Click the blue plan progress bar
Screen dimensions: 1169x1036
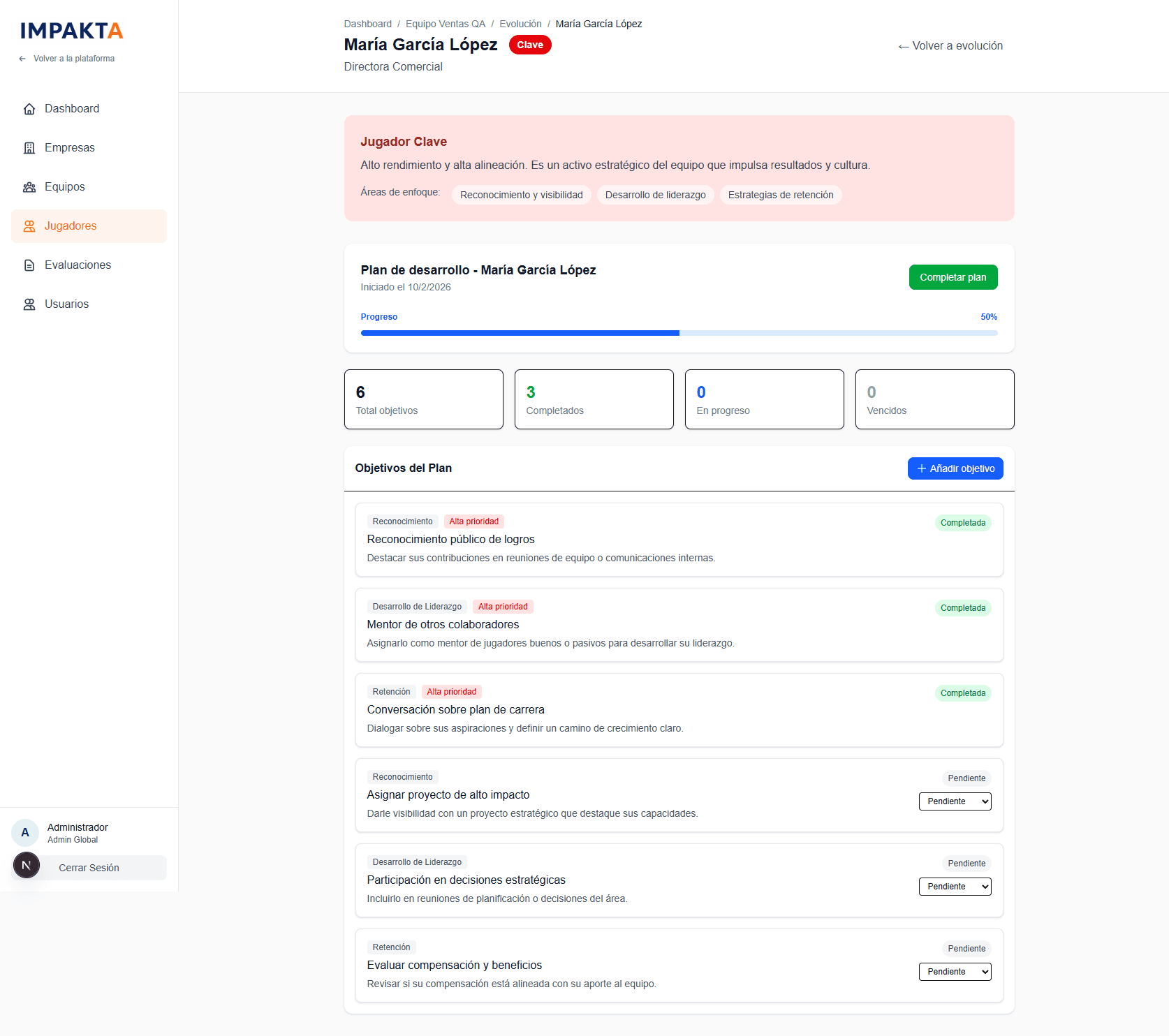[x=520, y=333]
